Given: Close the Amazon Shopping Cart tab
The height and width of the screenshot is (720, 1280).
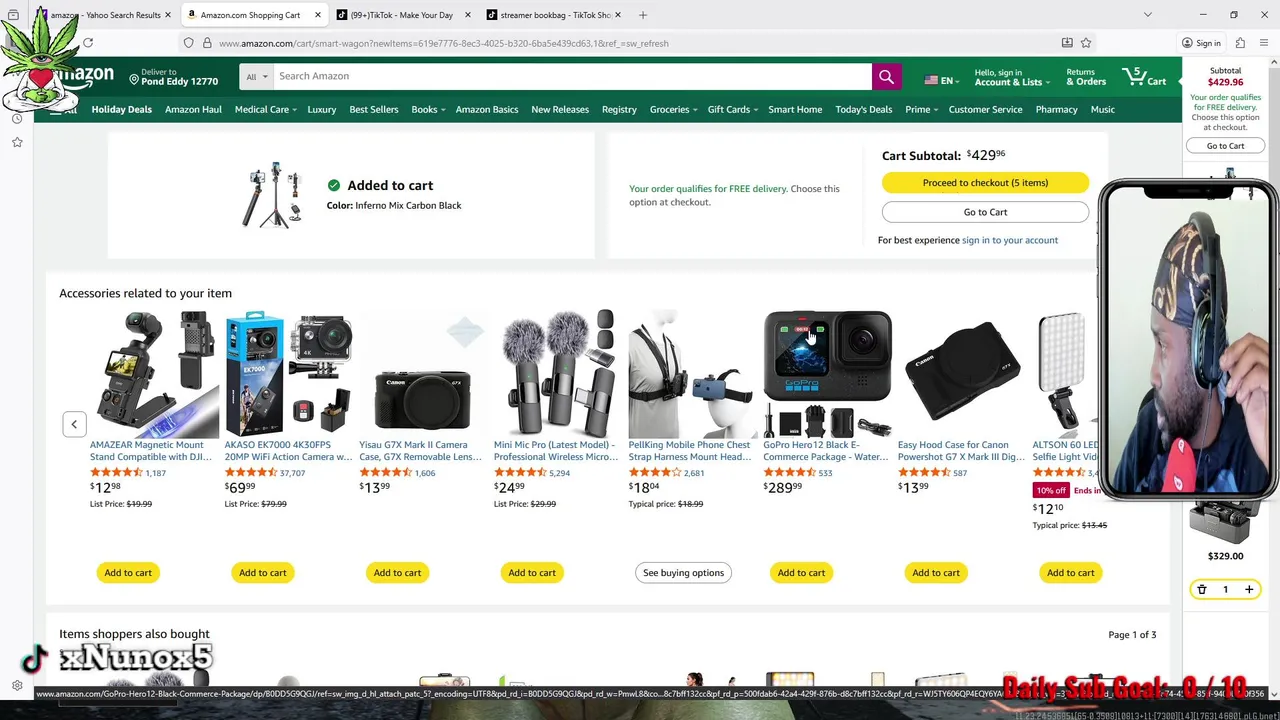Looking at the screenshot, I should [318, 15].
